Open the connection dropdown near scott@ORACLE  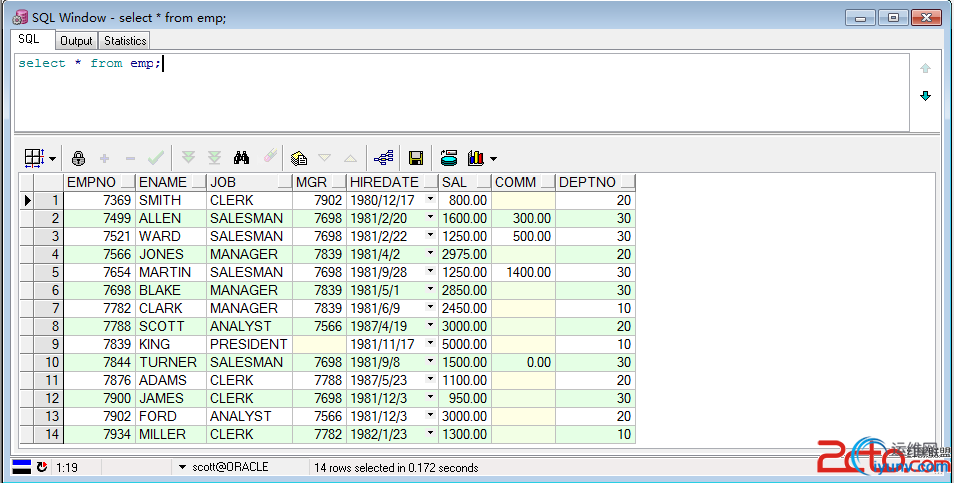tap(182, 468)
